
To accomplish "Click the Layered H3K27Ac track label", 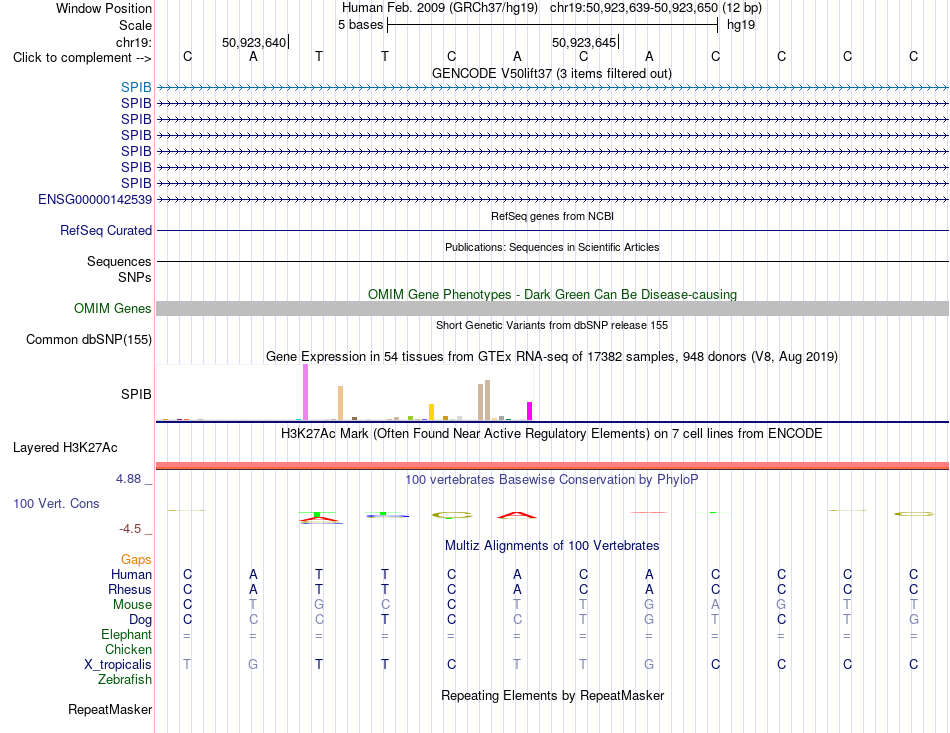I will pyautogui.click(x=65, y=448).
